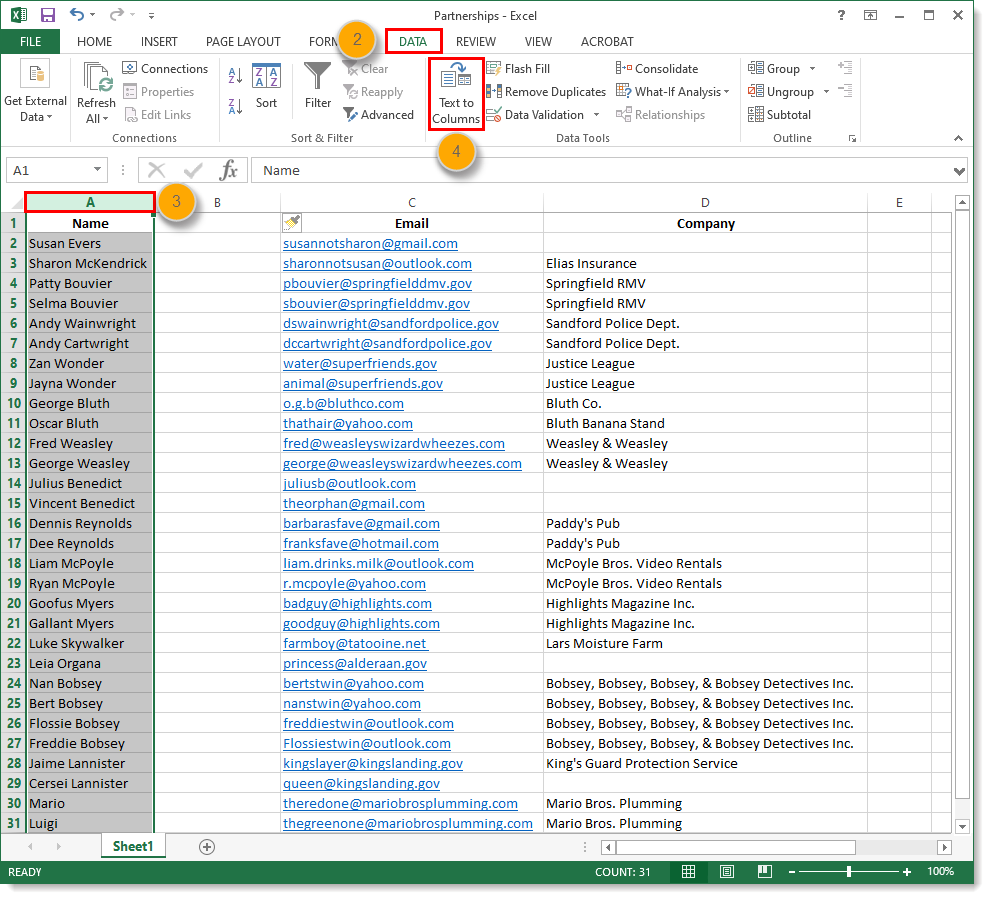Screen dimensions: 989x899
Task: Open the FILE tab
Action: pos(30,42)
